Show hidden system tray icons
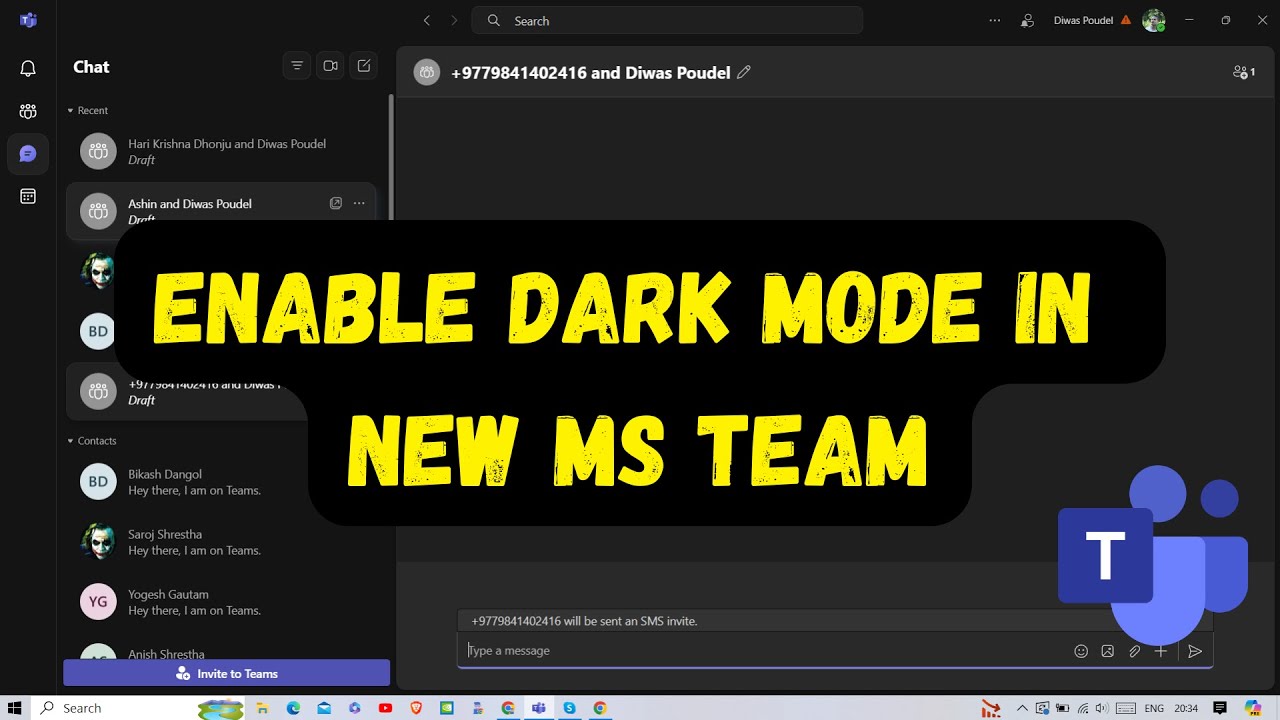Screen dimensions: 1280x720 [1022, 708]
